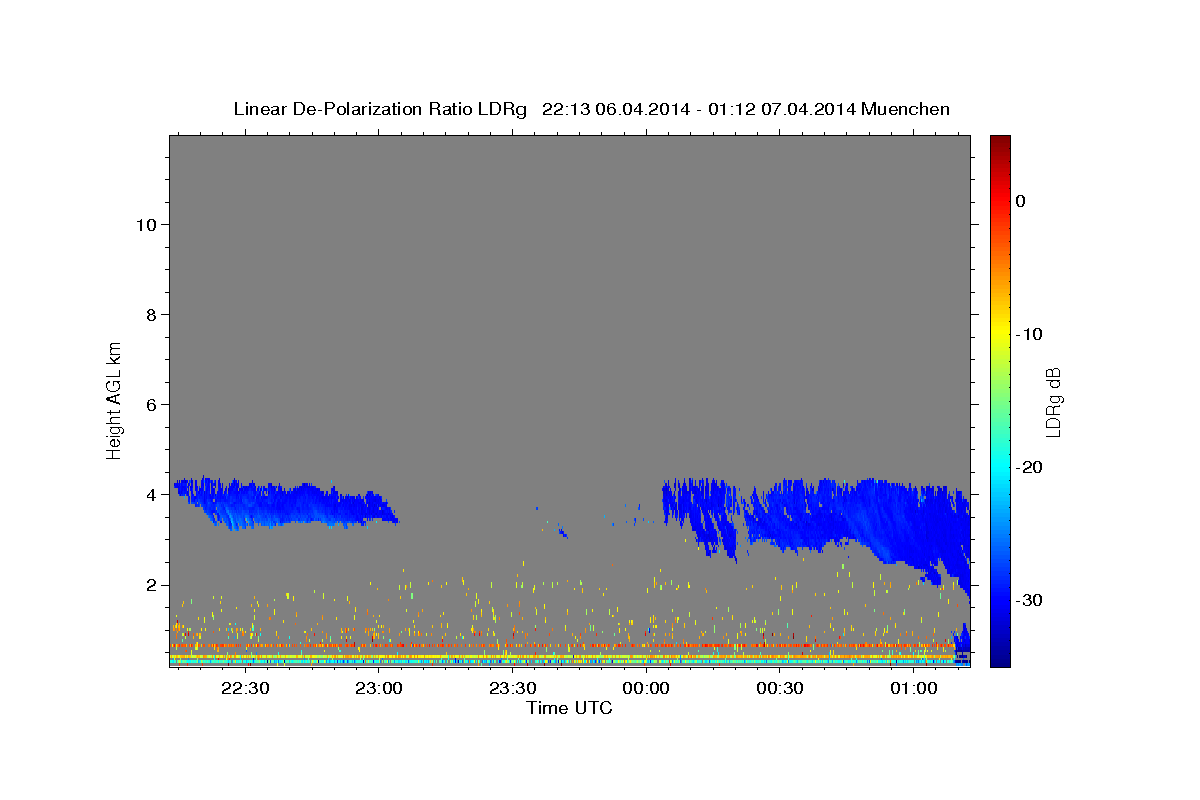Click the 23:30 time tick label
This screenshot has height=800, width=1200.
(512, 688)
